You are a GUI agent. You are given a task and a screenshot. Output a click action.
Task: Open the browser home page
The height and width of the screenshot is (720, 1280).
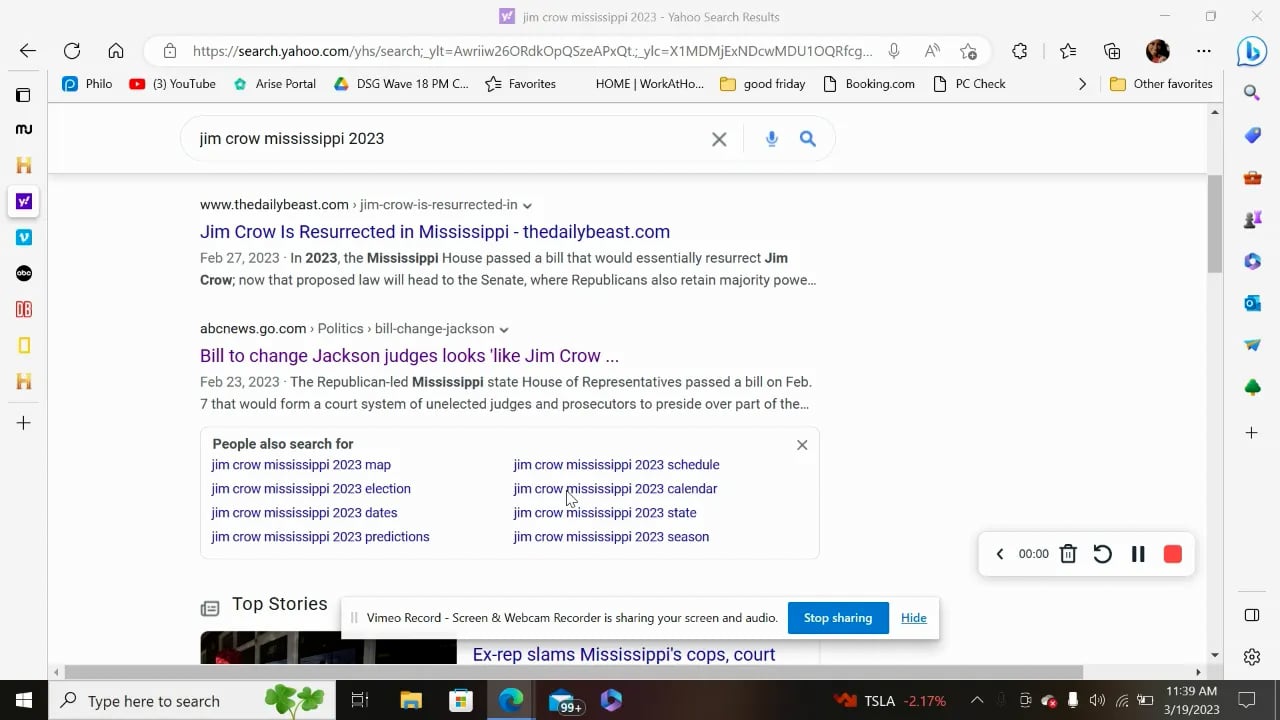point(116,51)
